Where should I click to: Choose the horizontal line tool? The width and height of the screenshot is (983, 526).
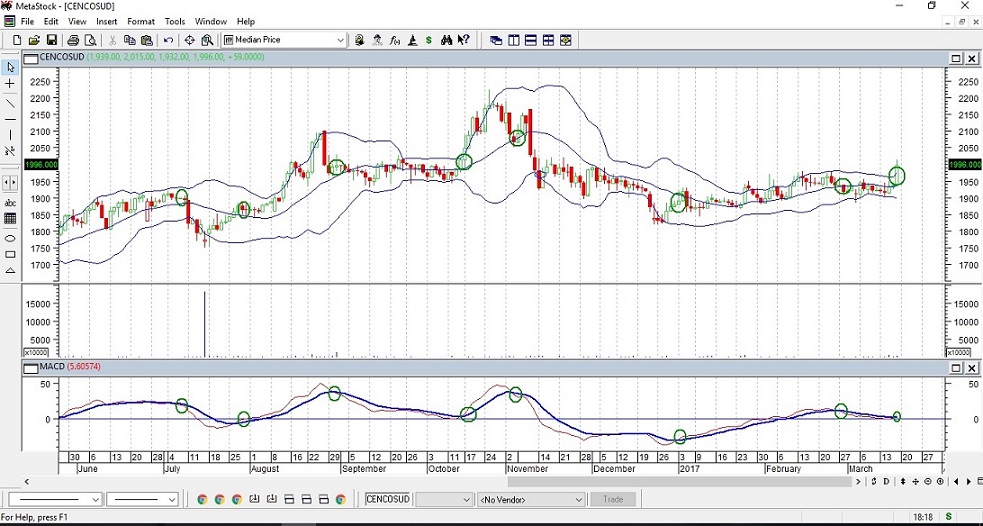(x=10, y=119)
